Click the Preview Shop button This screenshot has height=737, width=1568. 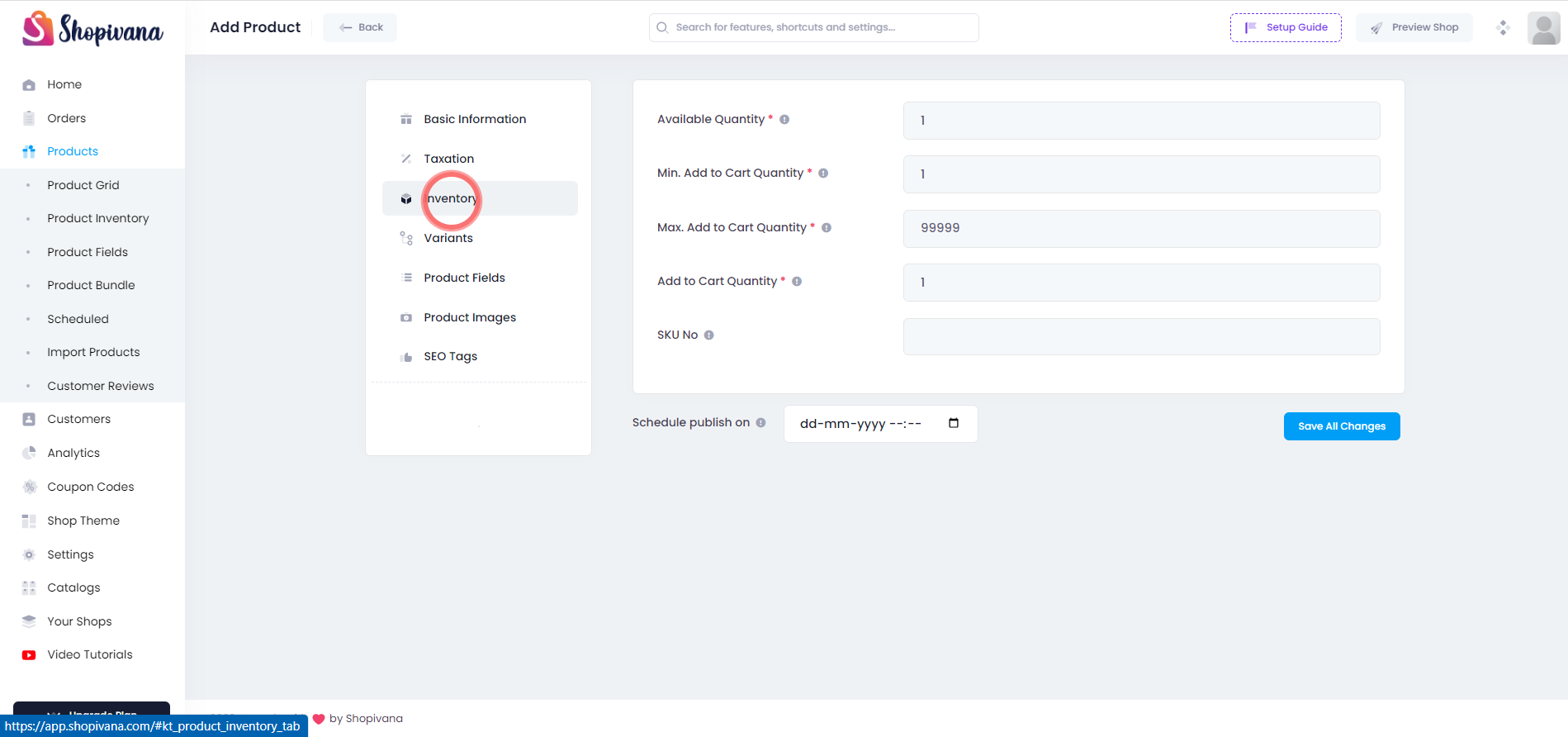[1414, 27]
